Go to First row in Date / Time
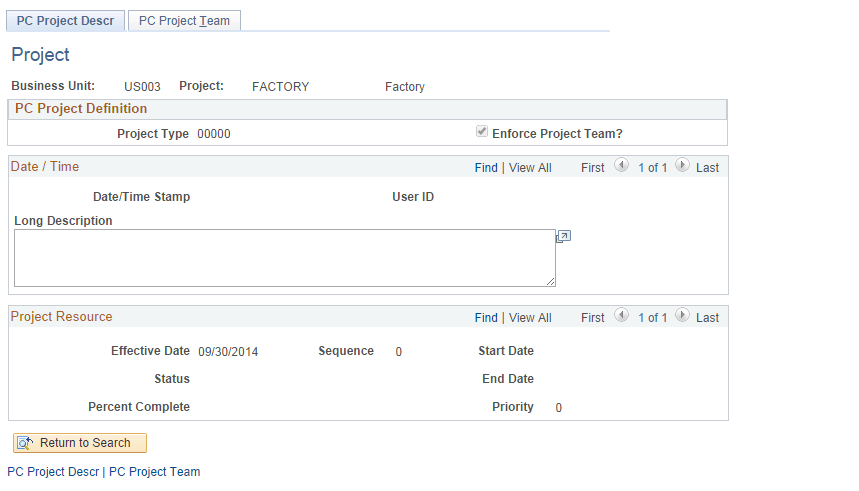 click(593, 168)
